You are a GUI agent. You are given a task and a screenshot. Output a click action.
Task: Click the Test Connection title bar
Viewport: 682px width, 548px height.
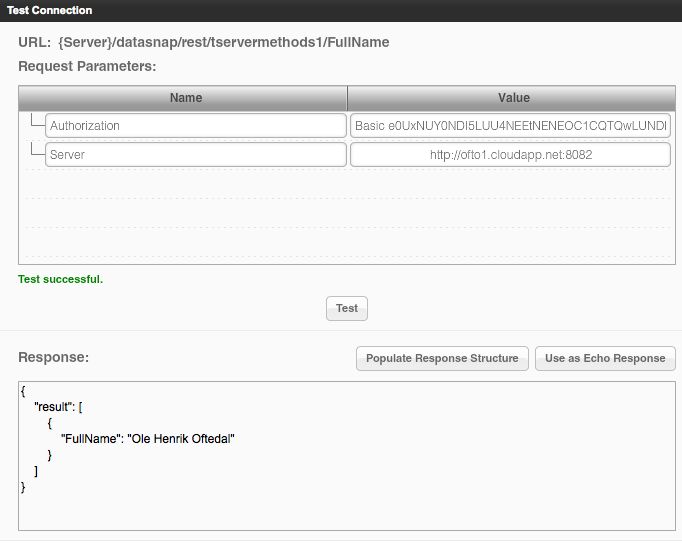coord(340,10)
